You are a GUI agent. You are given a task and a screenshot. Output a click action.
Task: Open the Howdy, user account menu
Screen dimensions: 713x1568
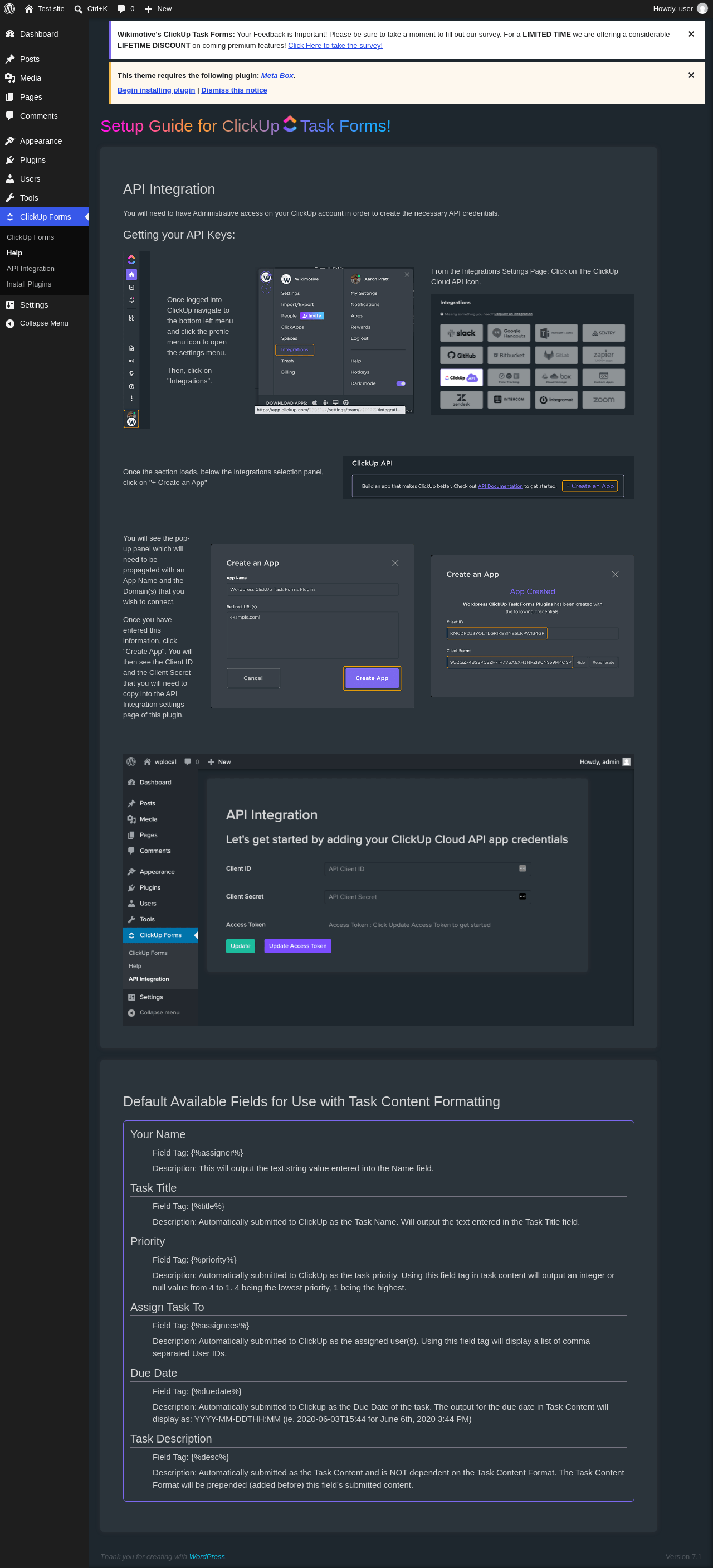(680, 8)
